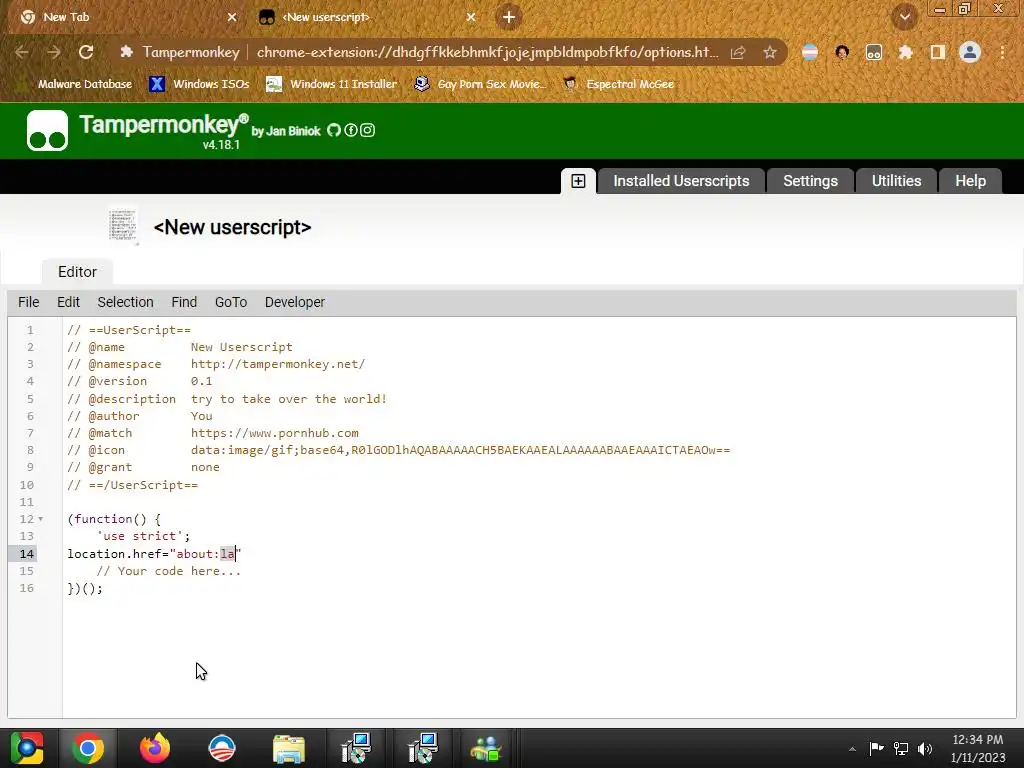Click the @namespace URL on line 3

pos(278,364)
